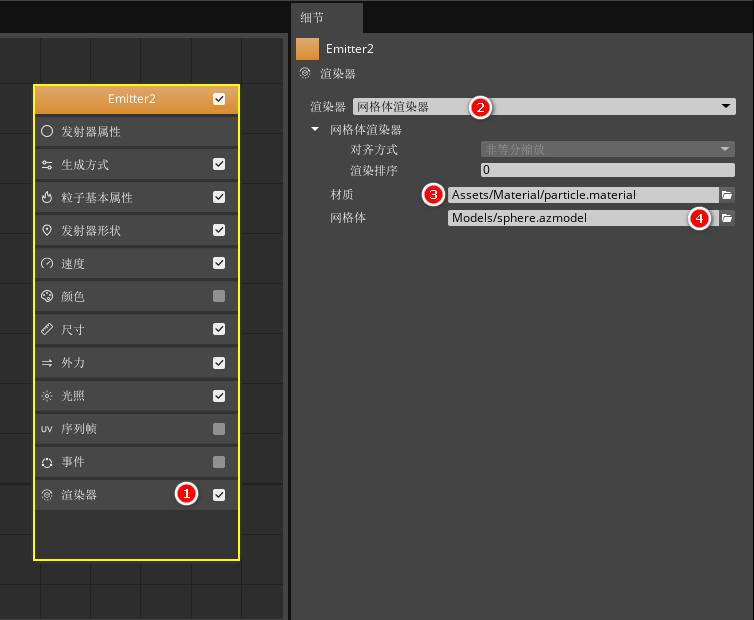
Task: Click the 网格体渲染器 section label
Action: tap(365, 129)
